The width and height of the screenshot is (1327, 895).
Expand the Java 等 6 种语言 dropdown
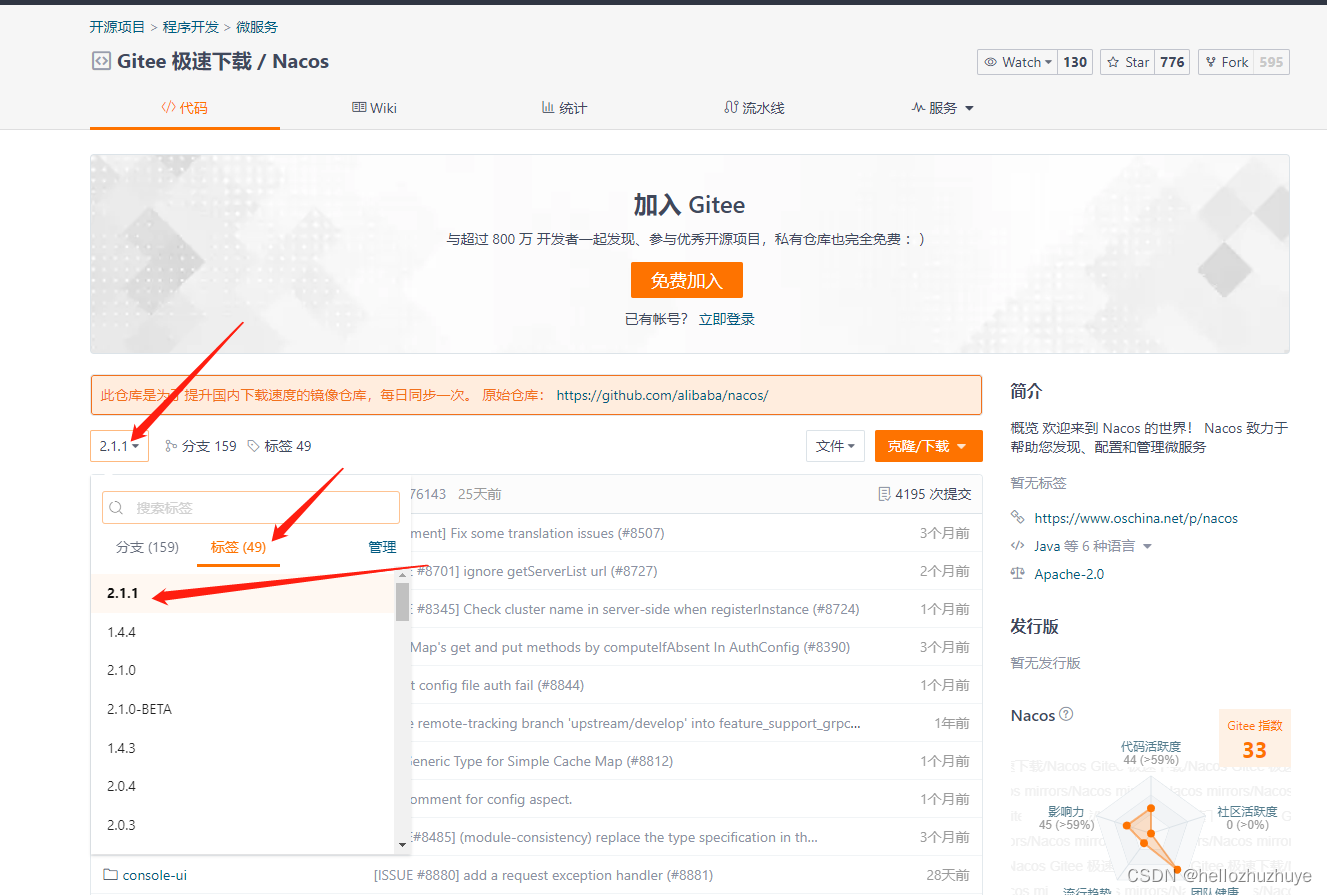1093,546
